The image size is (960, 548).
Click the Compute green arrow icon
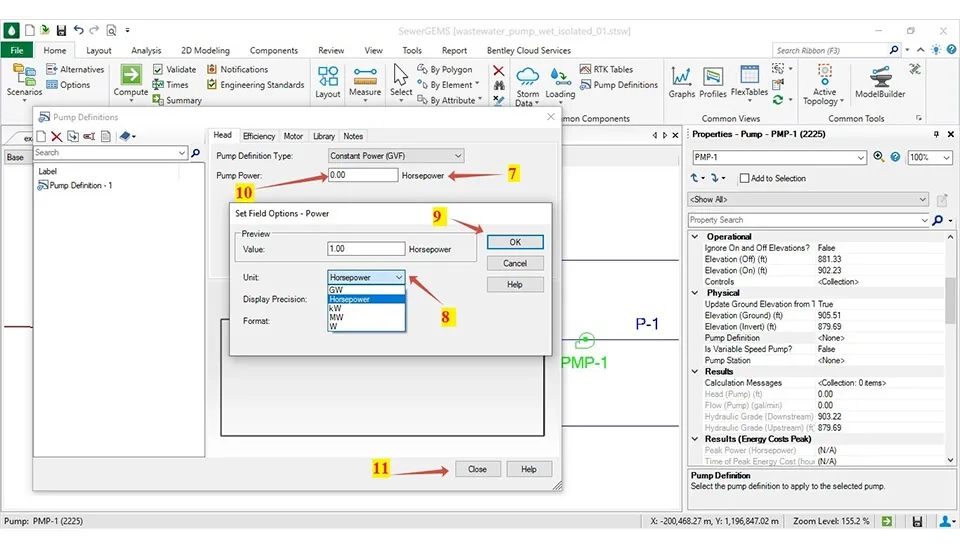[130, 75]
